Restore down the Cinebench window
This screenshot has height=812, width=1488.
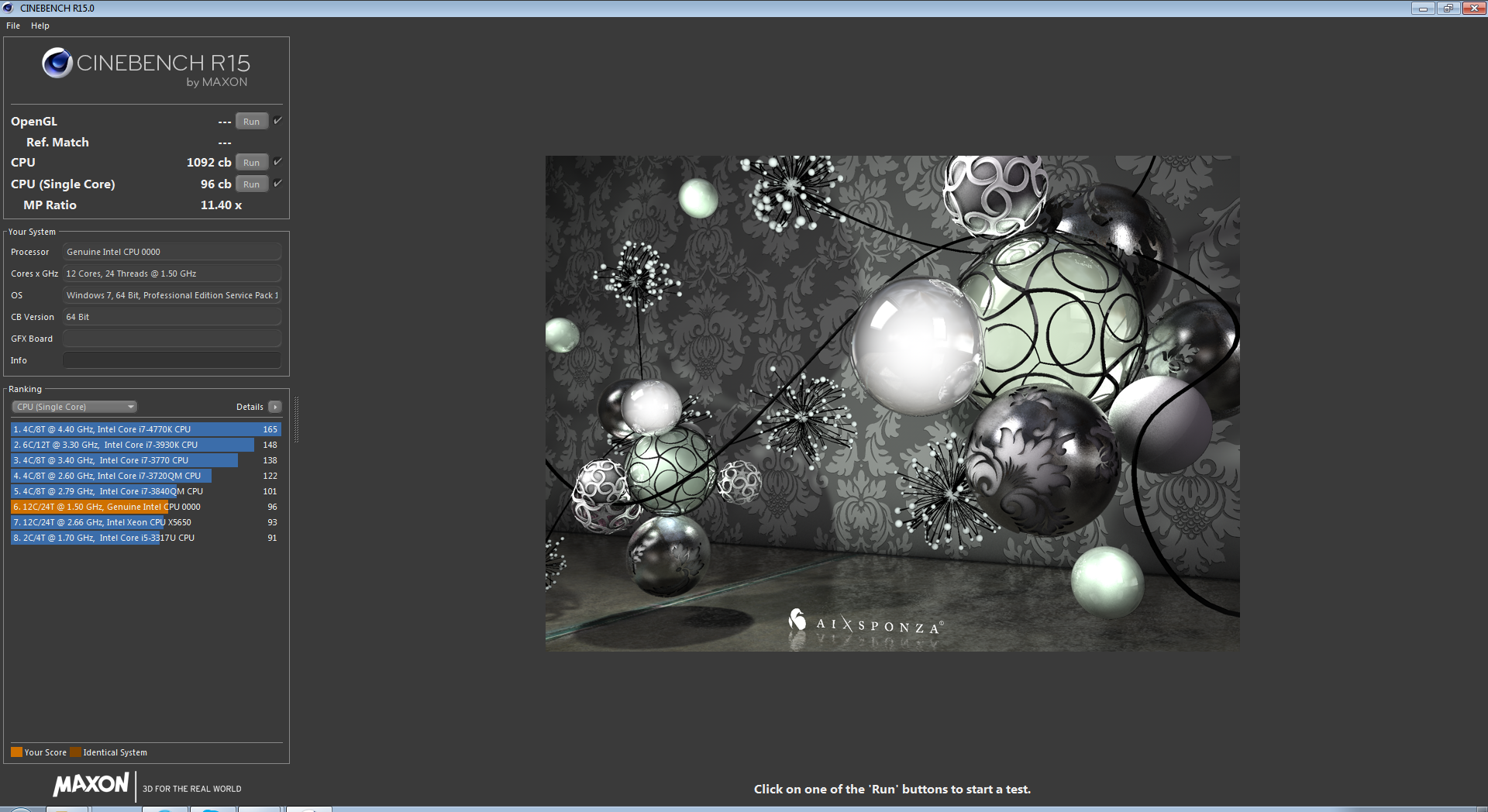click(x=1448, y=8)
